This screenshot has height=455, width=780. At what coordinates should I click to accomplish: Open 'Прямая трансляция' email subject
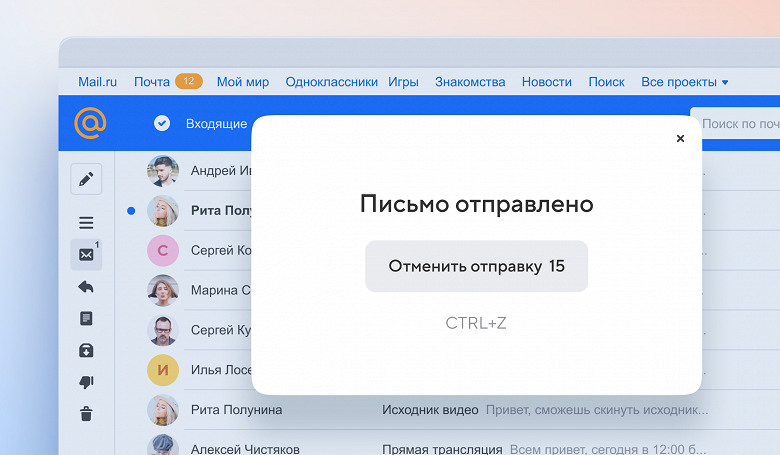[x=442, y=449]
